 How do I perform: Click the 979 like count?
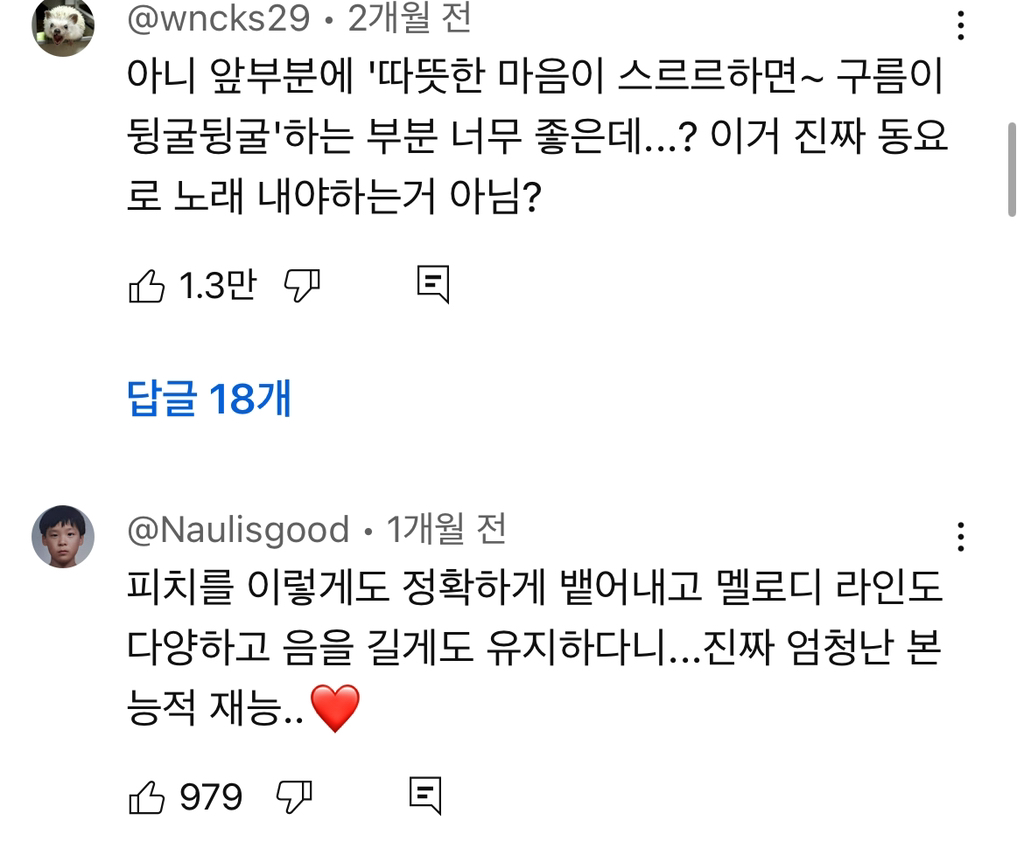tap(211, 797)
